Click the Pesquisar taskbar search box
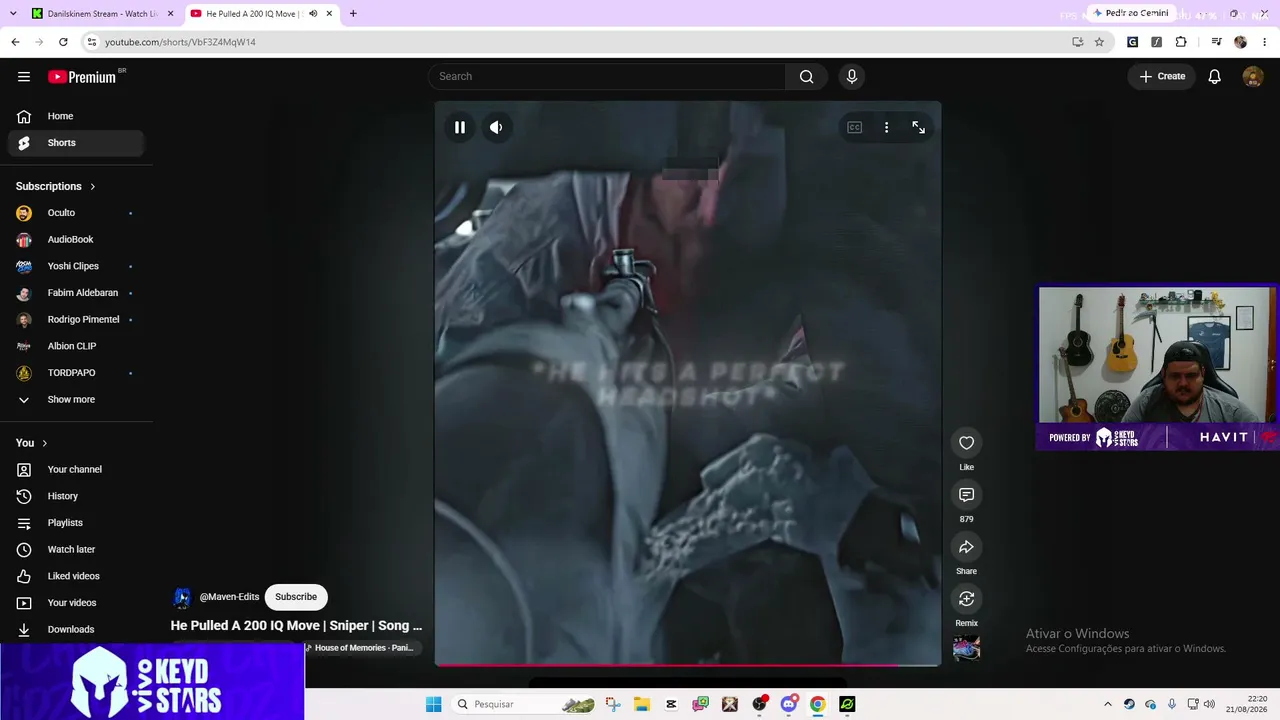The image size is (1280, 720). click(x=526, y=704)
